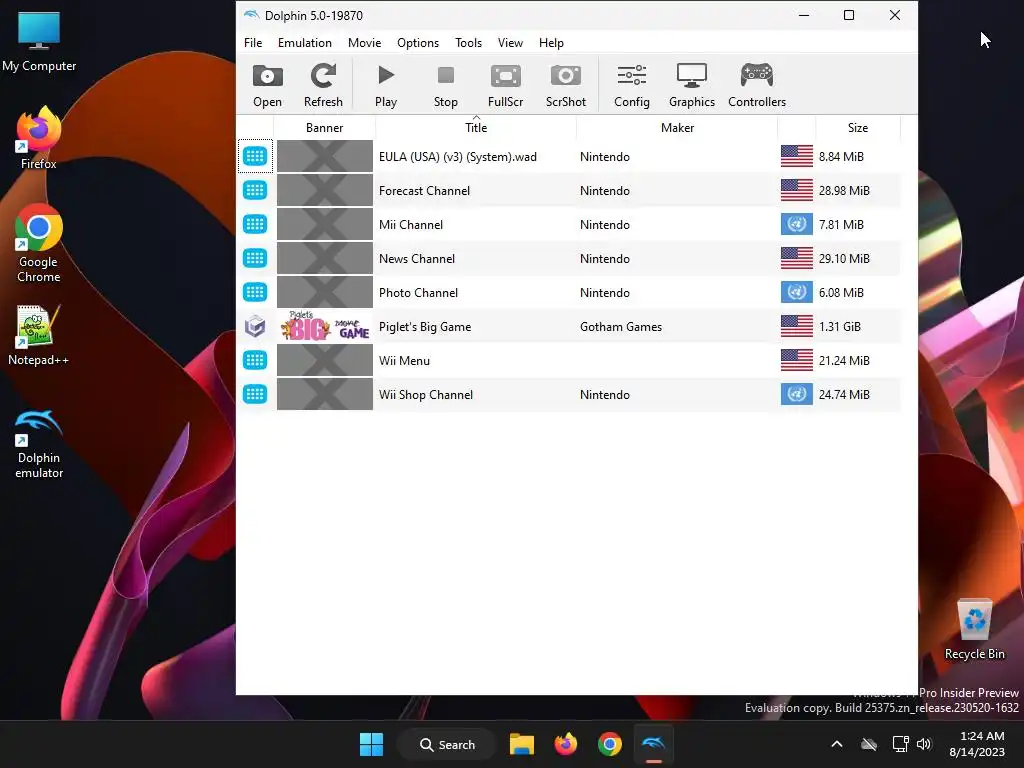
Task: Select the Notepad++ desktop shortcut
Action: 38,335
